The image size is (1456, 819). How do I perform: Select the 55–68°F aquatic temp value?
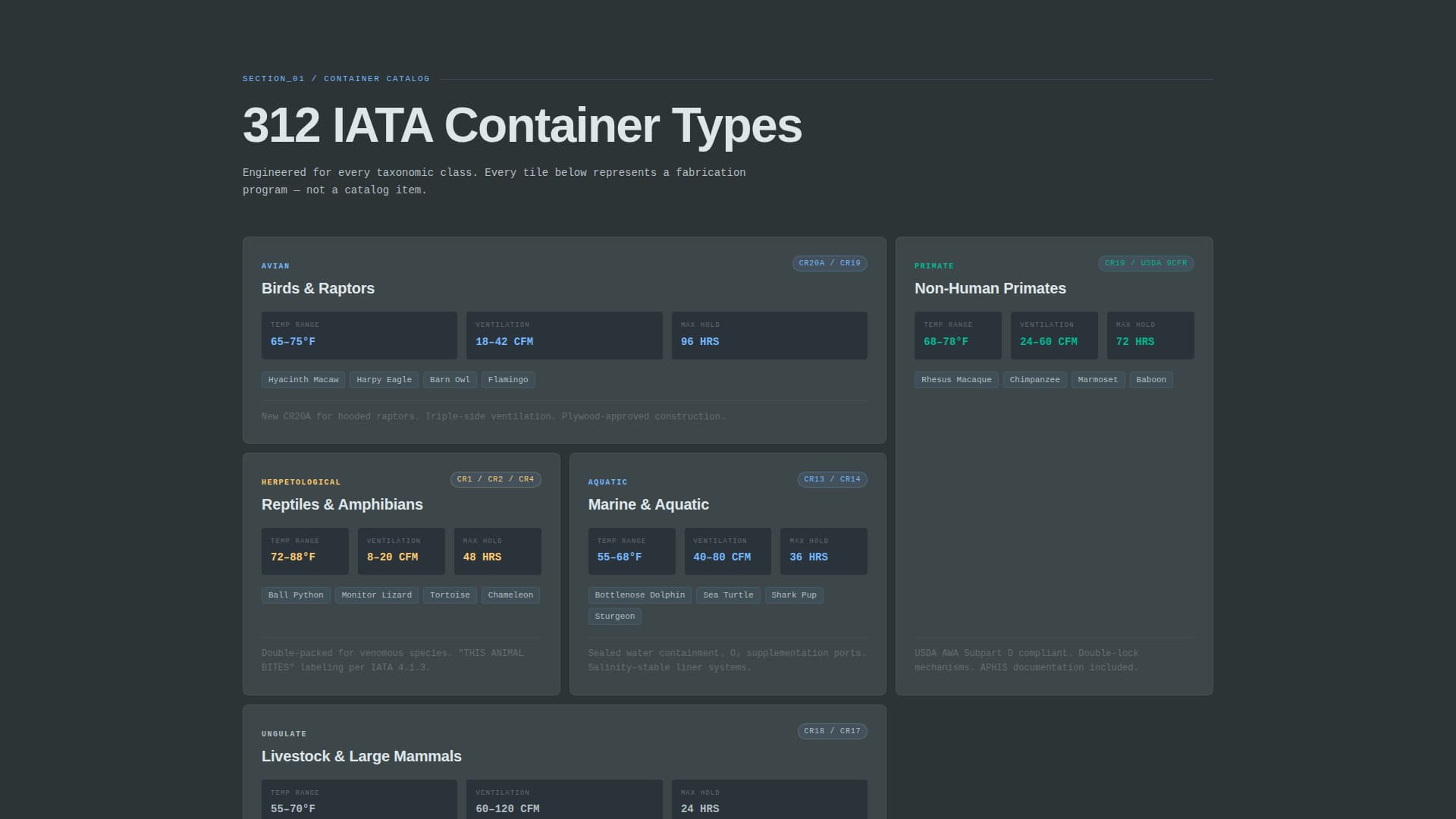click(620, 557)
